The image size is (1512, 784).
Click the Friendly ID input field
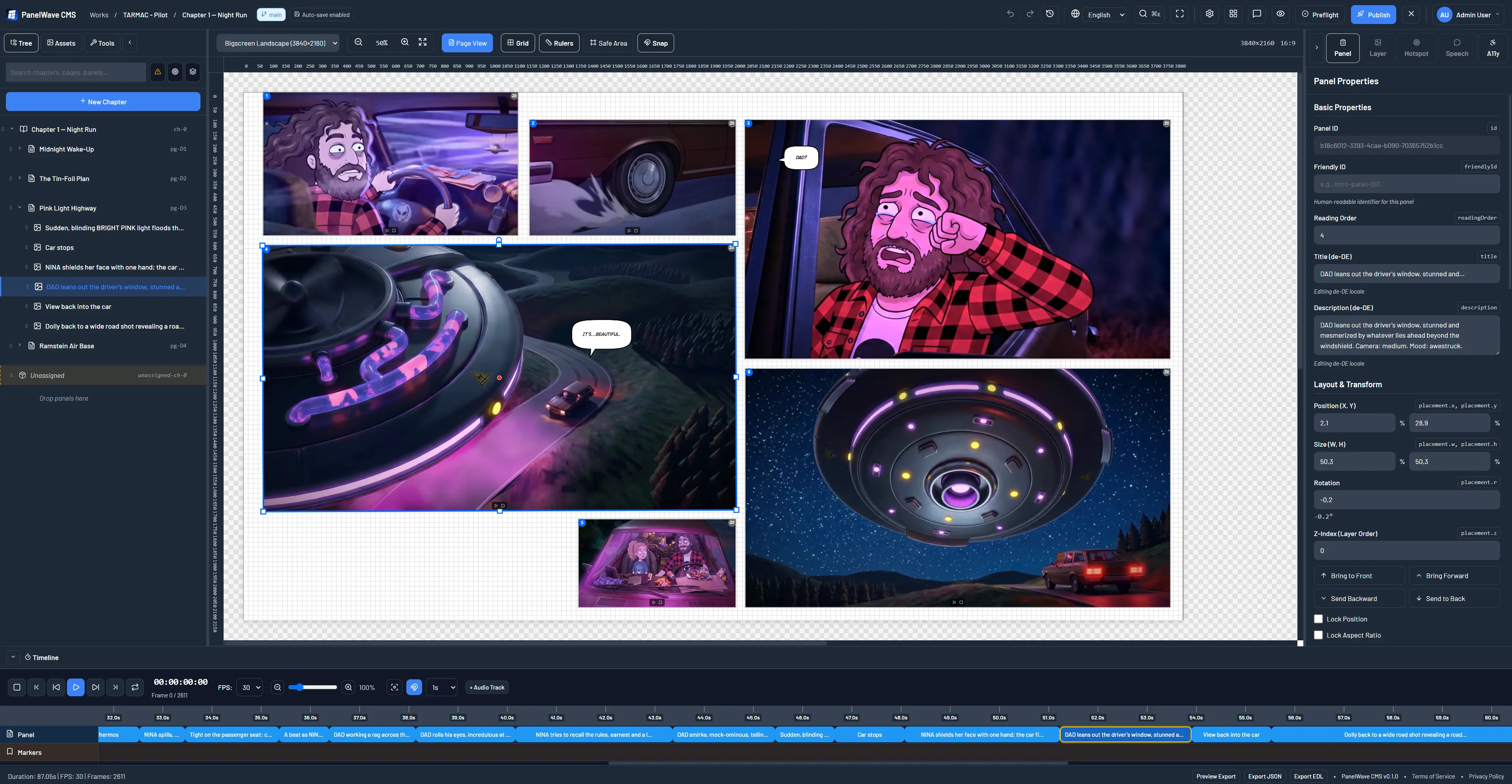[x=1406, y=184]
